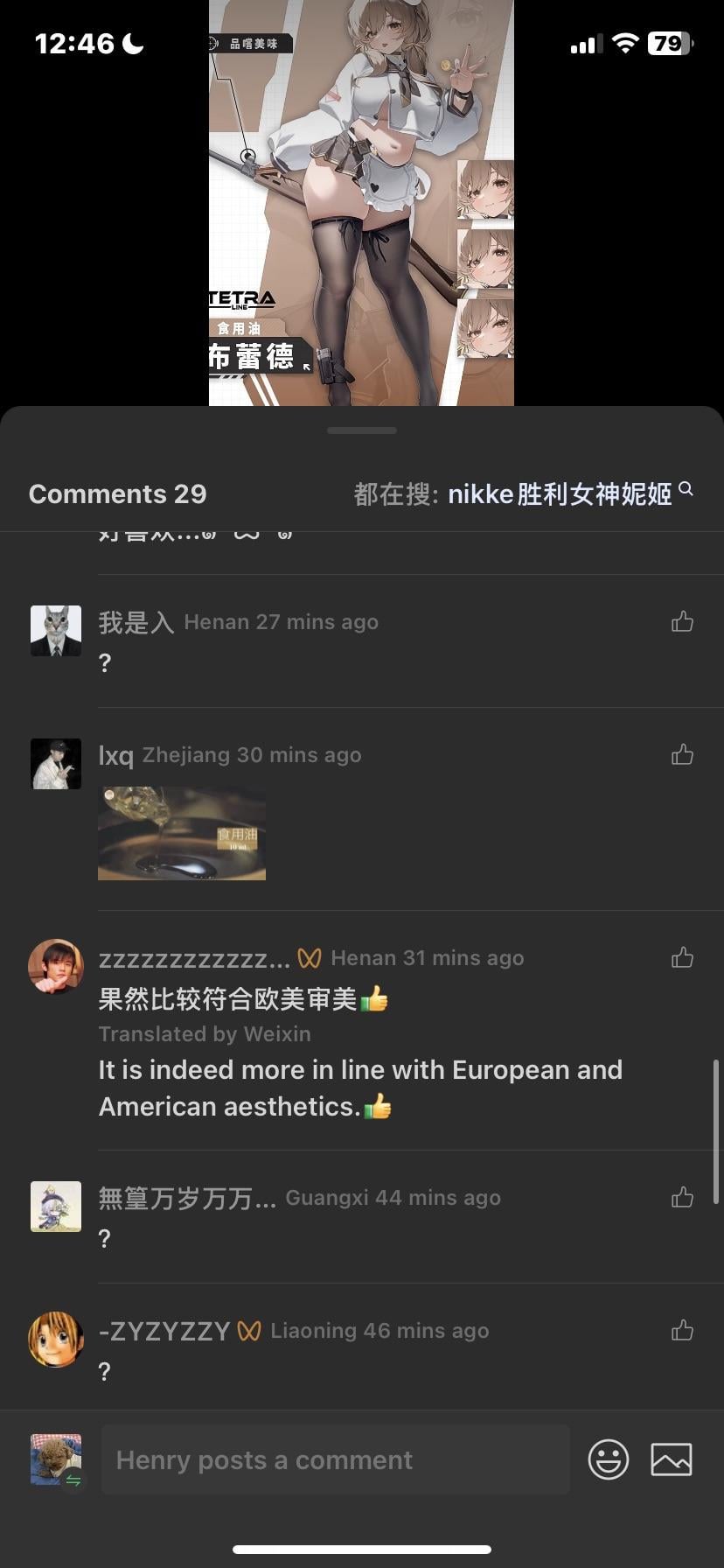Screen dimensions: 724x1568
Task: Search the trending term nikke胜利女神妮姬
Action: (x=560, y=494)
